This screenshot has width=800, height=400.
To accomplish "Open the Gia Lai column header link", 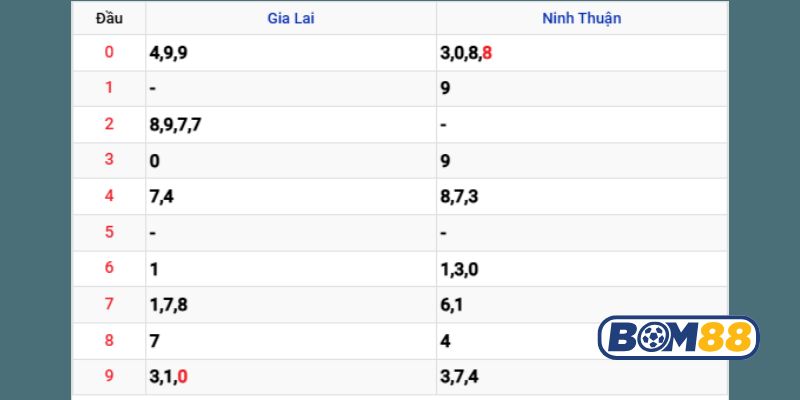I will (x=290, y=18).
